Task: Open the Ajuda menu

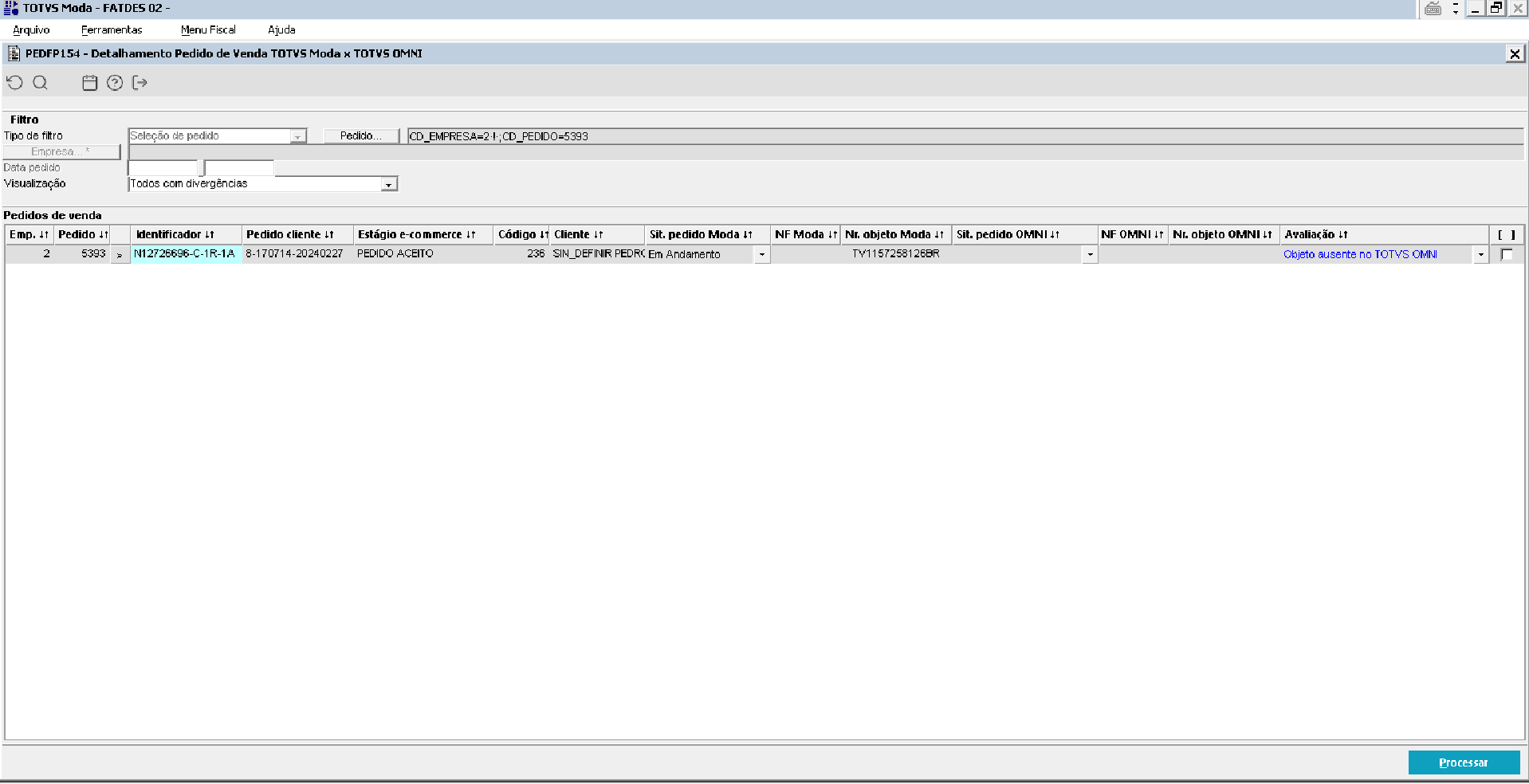Action: [x=281, y=29]
